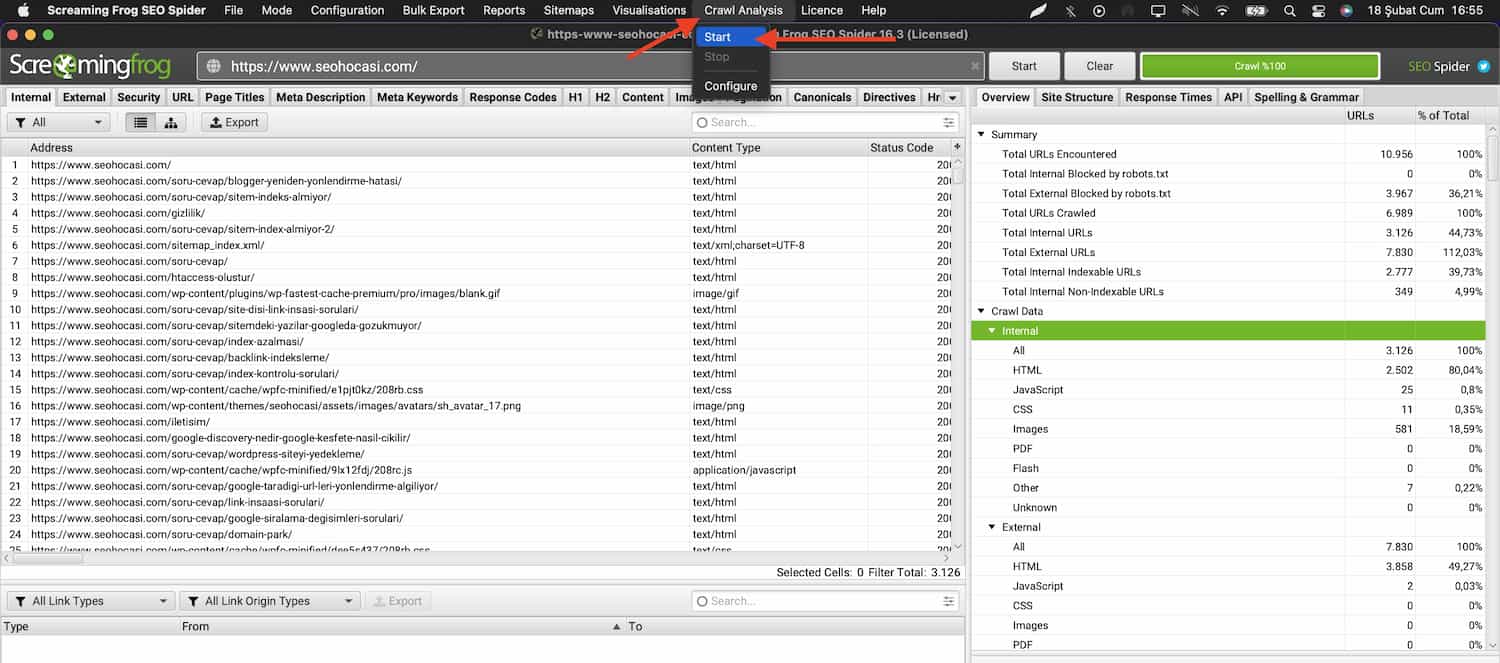
Task: Choose Configure in Crawl Analysis menu
Action: click(730, 86)
